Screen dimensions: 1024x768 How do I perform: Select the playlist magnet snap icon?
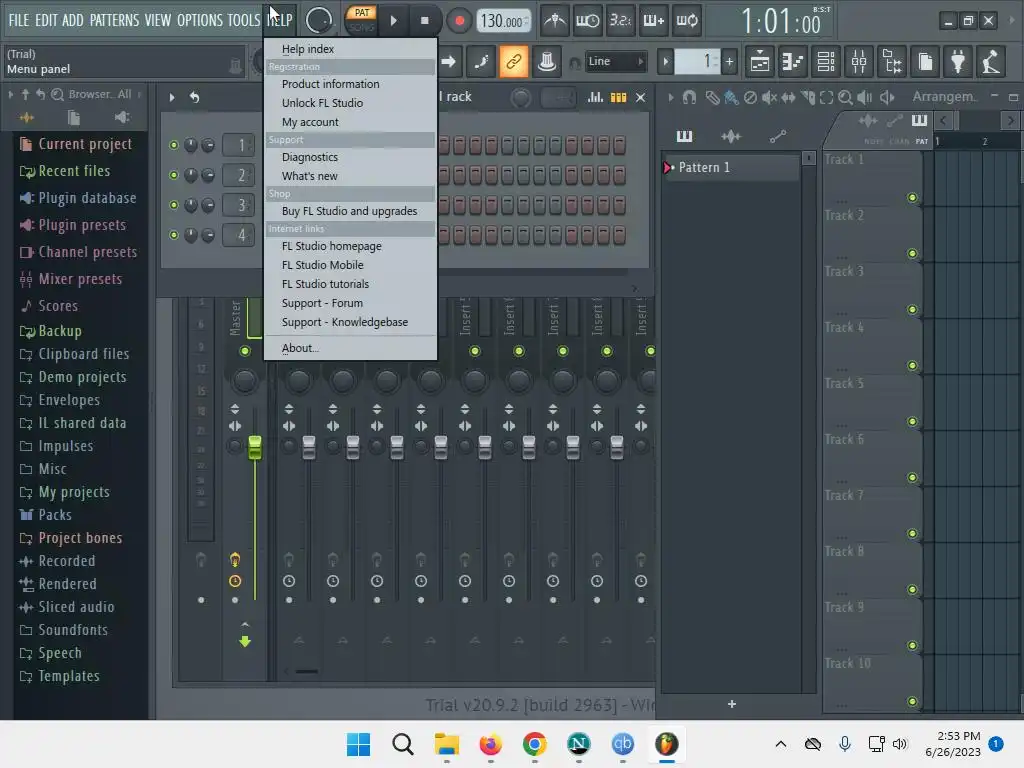click(690, 97)
